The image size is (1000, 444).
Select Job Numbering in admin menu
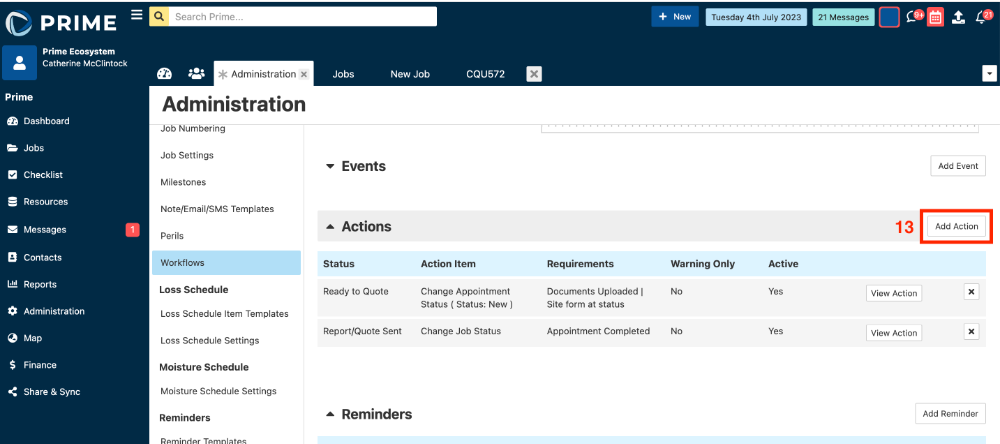[x=193, y=129]
